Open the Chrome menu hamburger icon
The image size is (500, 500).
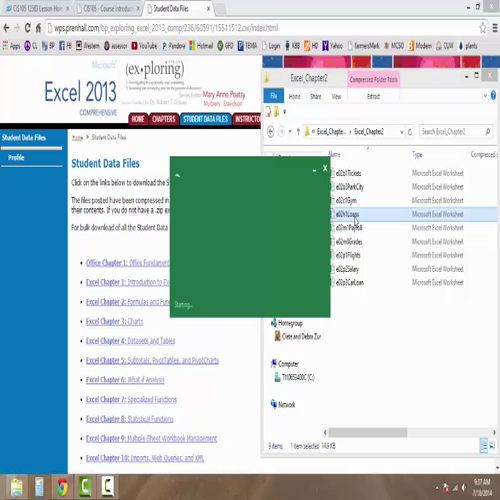coord(495,28)
